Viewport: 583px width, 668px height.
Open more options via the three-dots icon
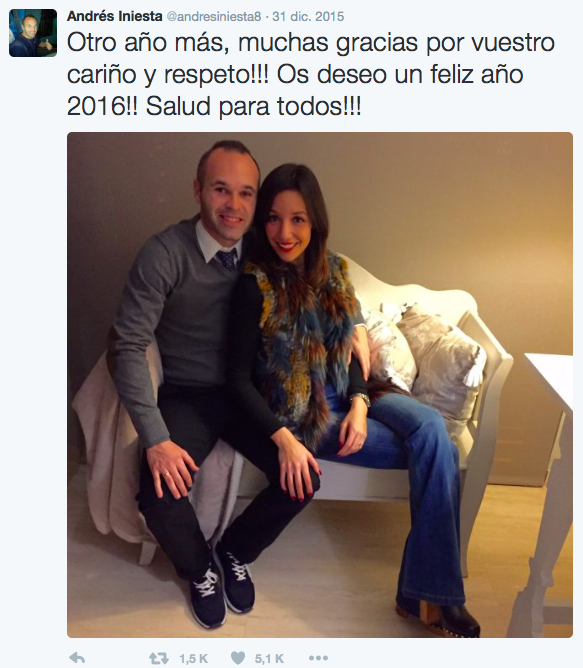pos(318,658)
